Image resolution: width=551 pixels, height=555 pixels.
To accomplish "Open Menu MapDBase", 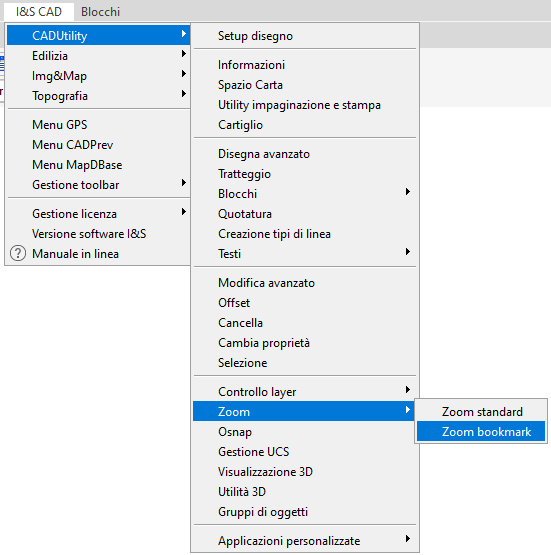I will 98,165.
